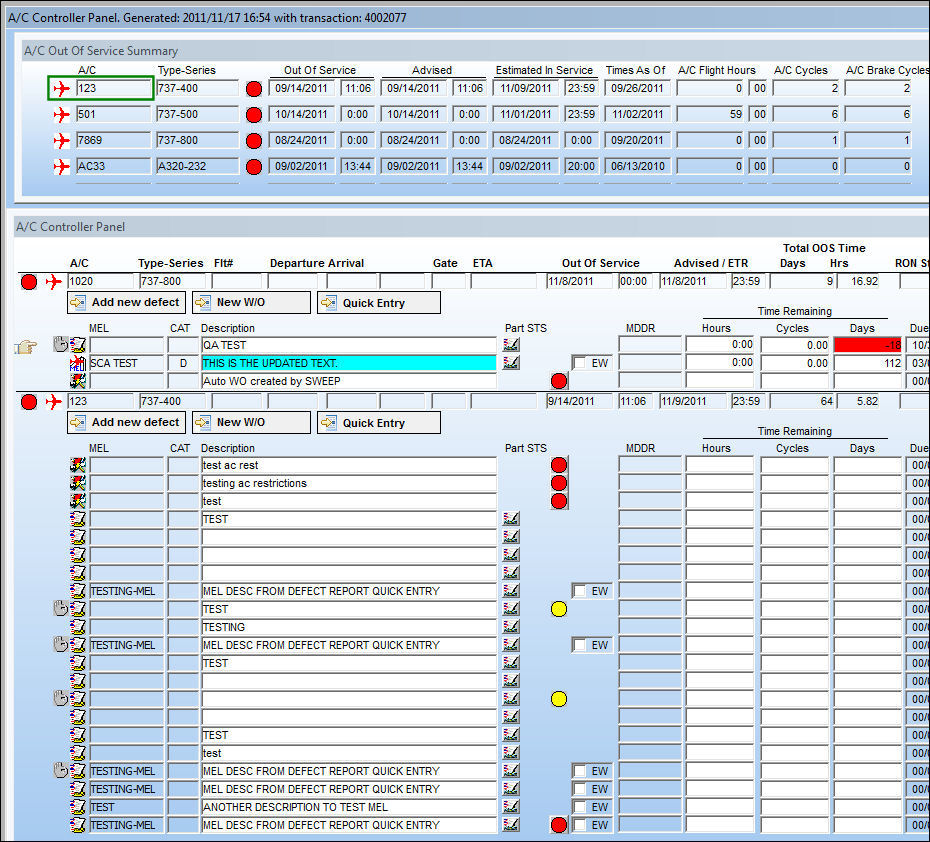Click the red circle on the testing ac restrictions row
Screen dimensions: 930x842
coord(559,483)
